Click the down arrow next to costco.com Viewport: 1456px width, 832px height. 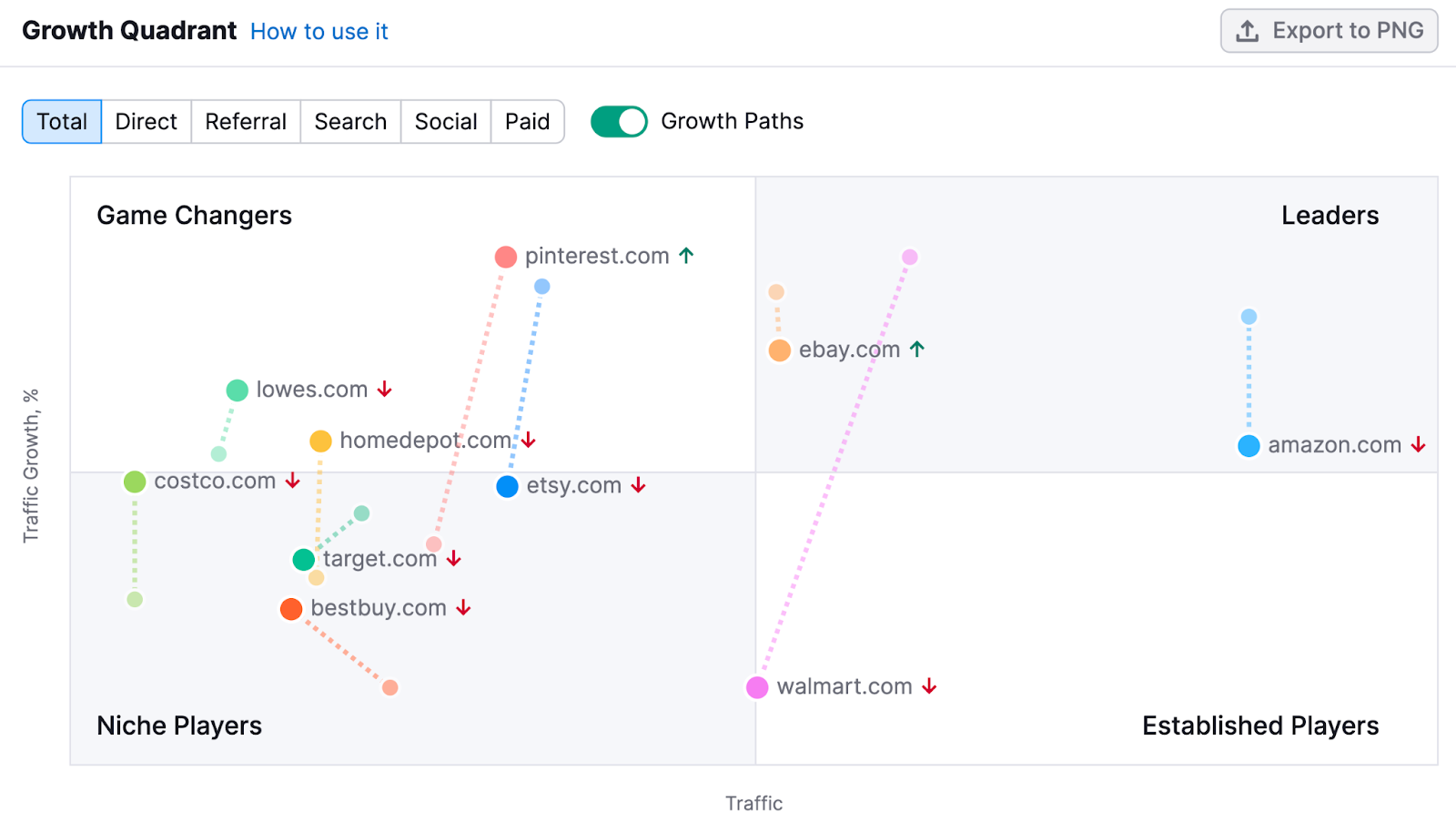(292, 482)
